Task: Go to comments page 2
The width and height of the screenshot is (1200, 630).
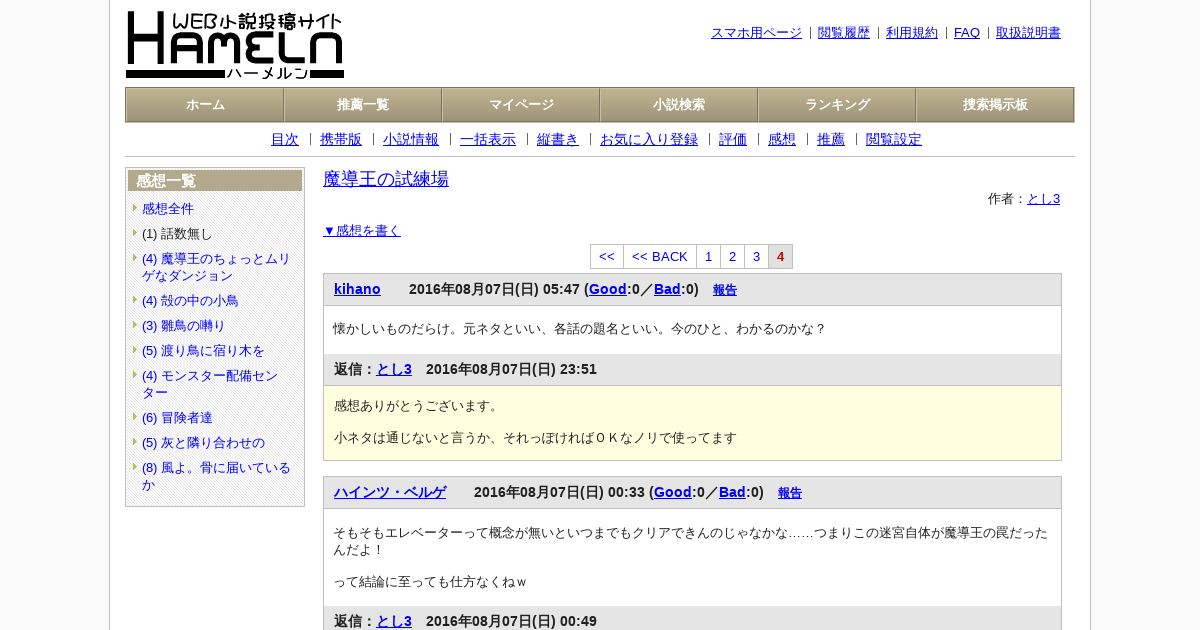Action: [x=733, y=257]
